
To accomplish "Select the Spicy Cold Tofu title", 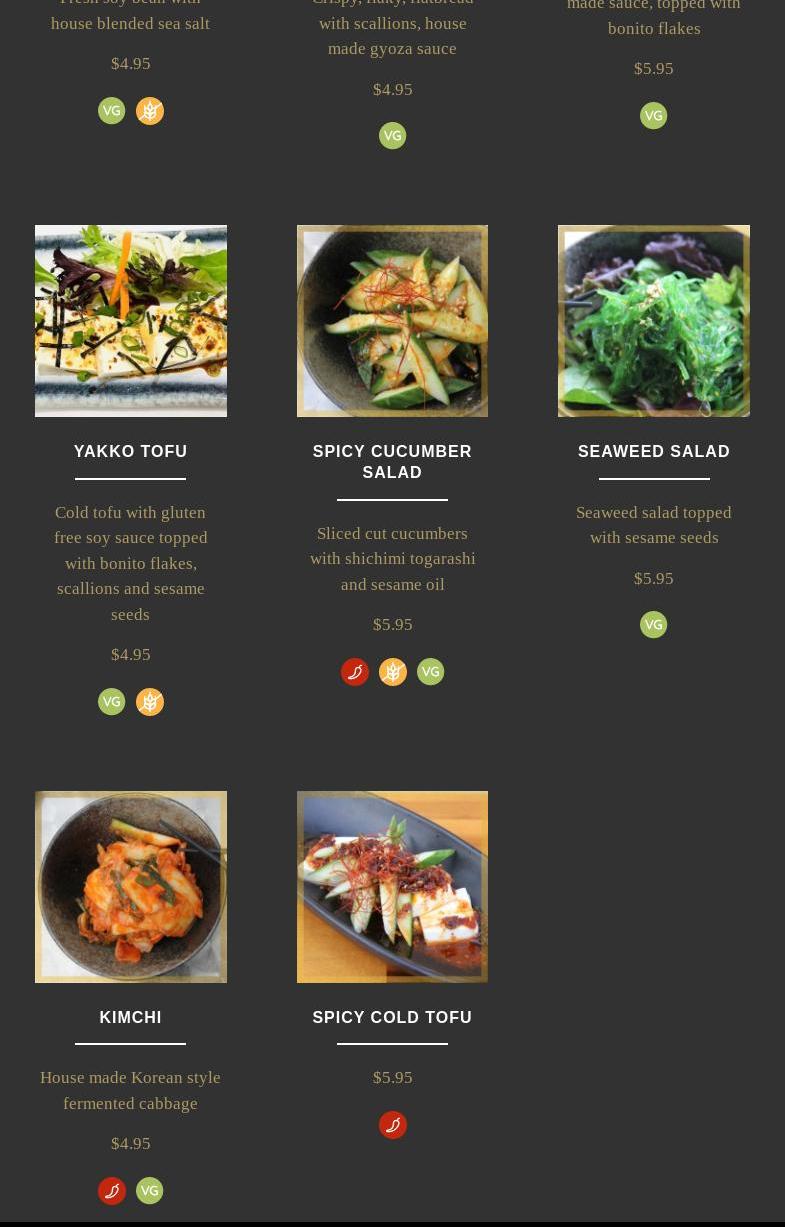I will [x=392, y=1017].
